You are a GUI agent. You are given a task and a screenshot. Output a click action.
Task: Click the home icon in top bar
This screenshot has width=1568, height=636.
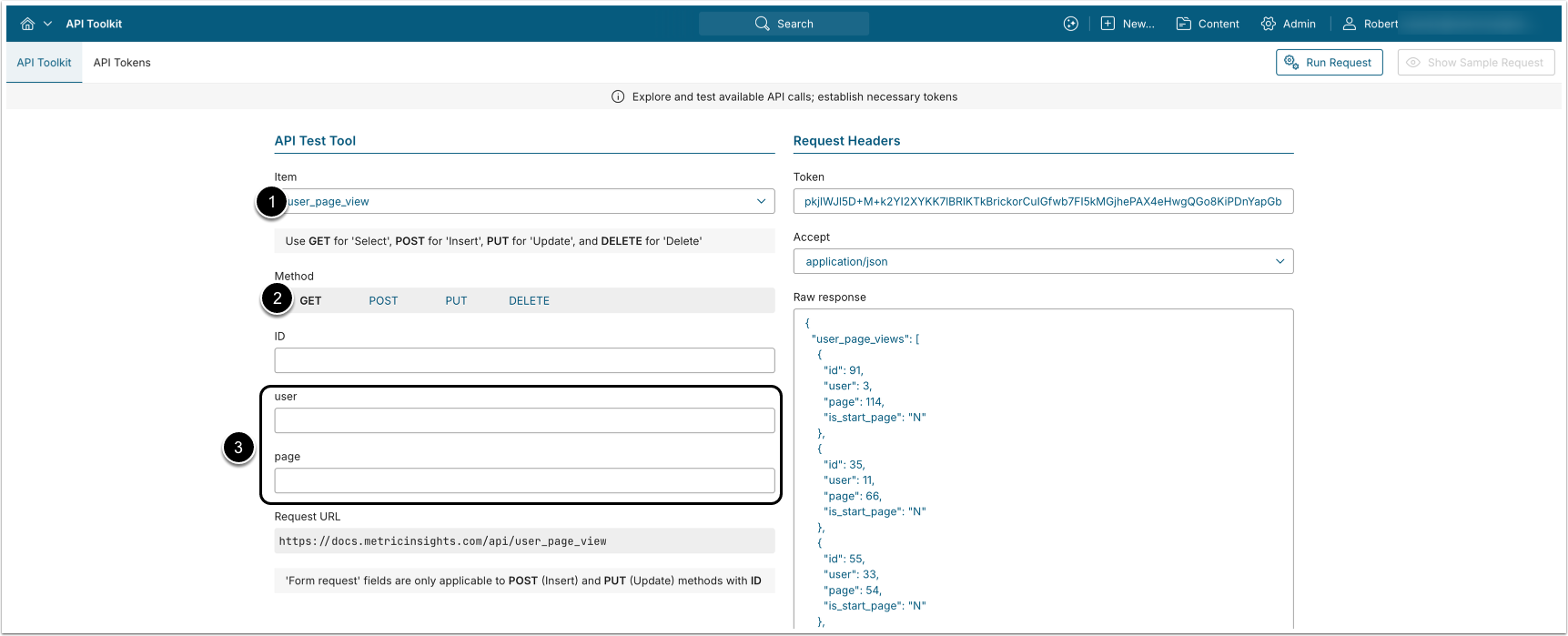[x=27, y=24]
